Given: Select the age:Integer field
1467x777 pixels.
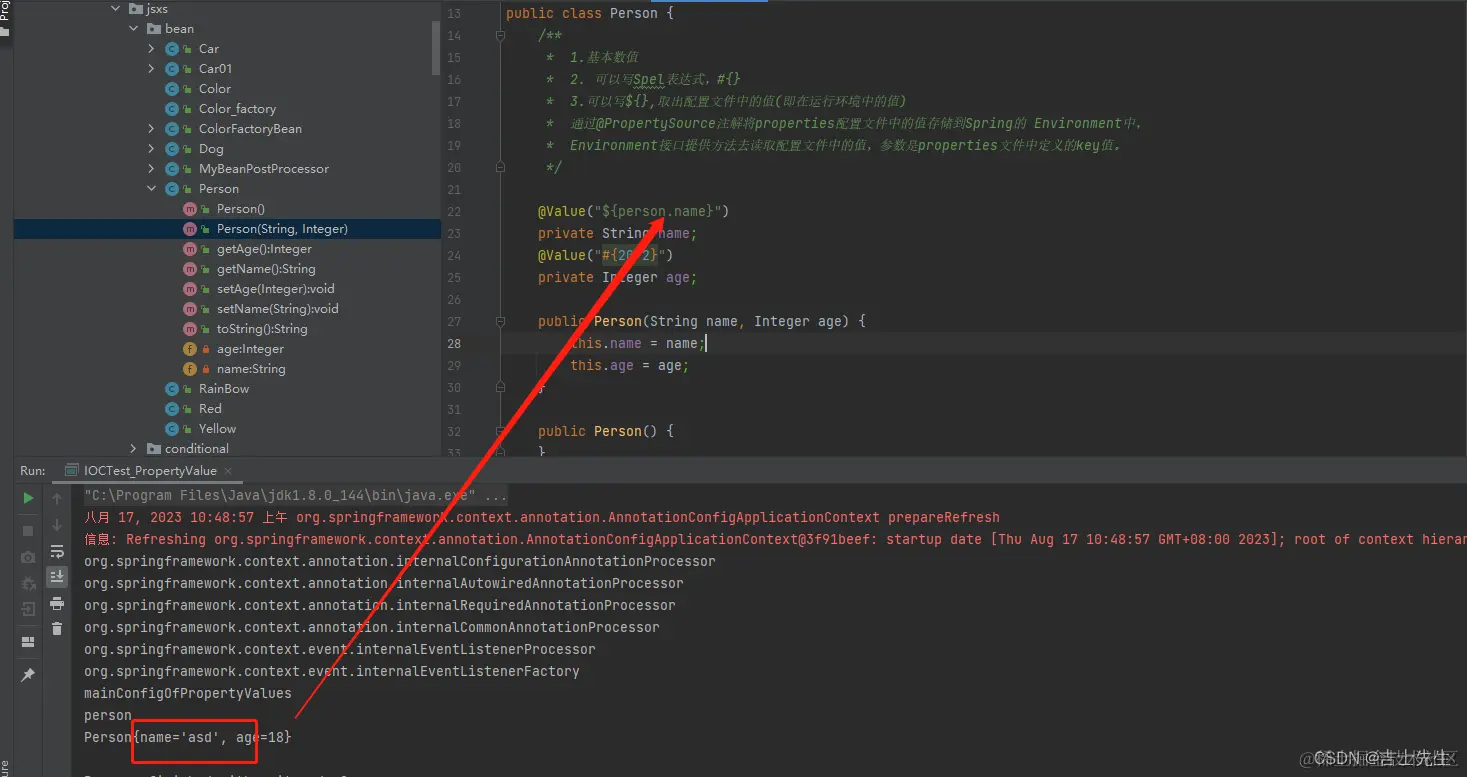Looking at the screenshot, I should click(250, 349).
